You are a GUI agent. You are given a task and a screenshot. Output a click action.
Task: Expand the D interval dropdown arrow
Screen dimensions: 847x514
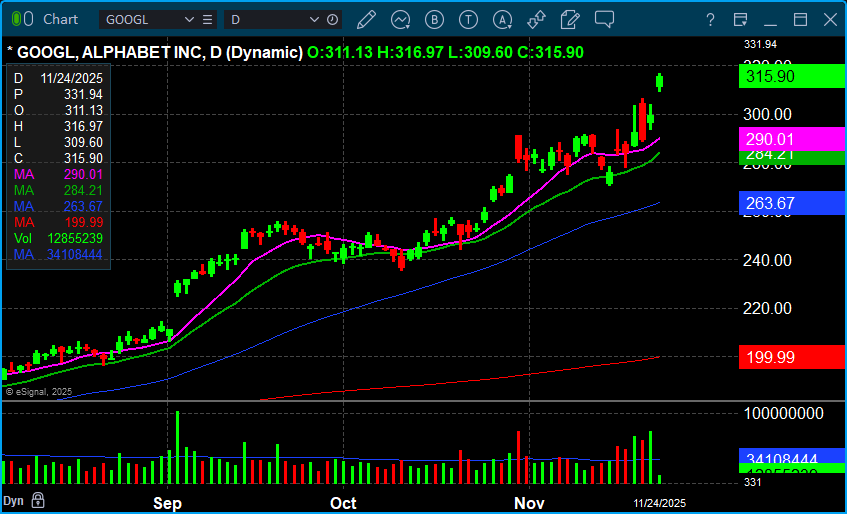click(x=314, y=20)
